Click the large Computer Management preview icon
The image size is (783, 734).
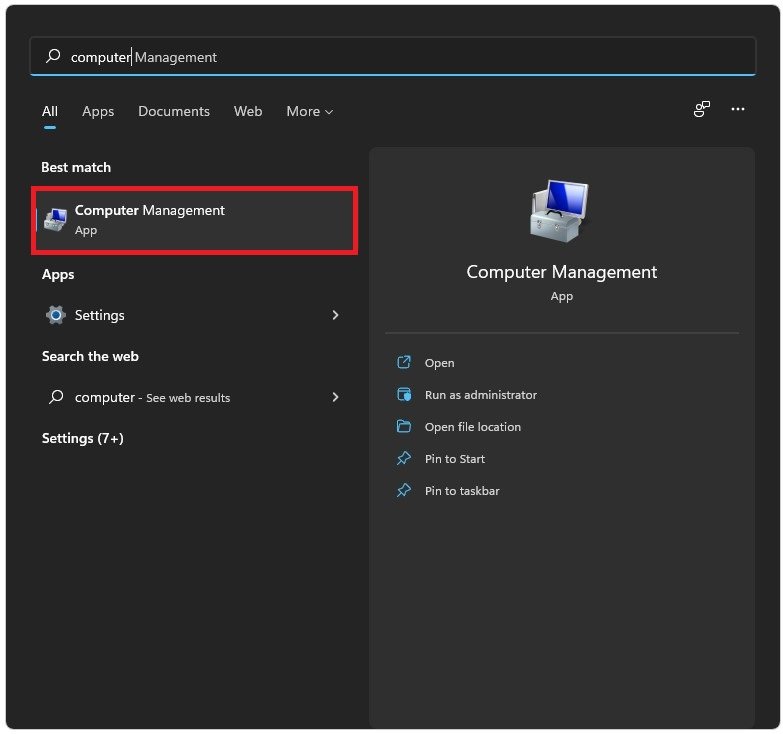point(561,213)
